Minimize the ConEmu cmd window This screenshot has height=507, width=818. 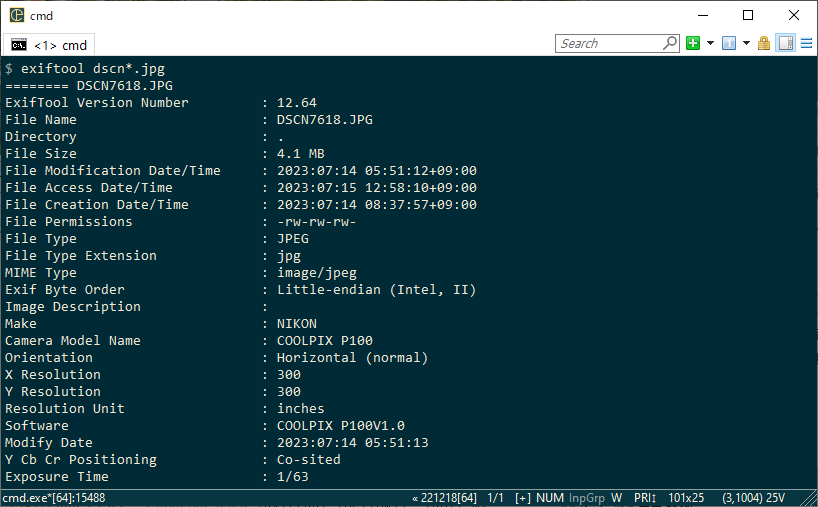pyautogui.click(x=703, y=15)
